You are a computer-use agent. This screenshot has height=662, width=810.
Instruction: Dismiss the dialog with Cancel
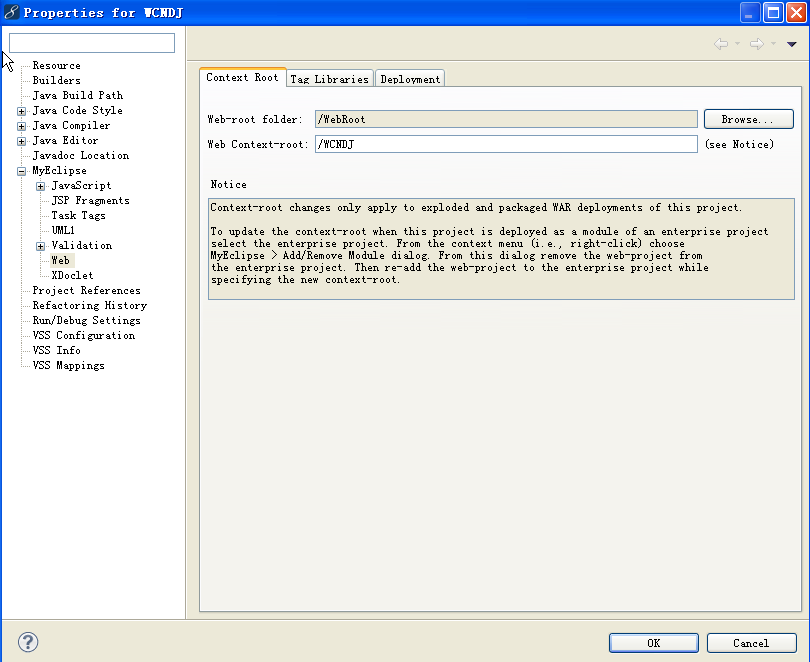click(x=751, y=643)
